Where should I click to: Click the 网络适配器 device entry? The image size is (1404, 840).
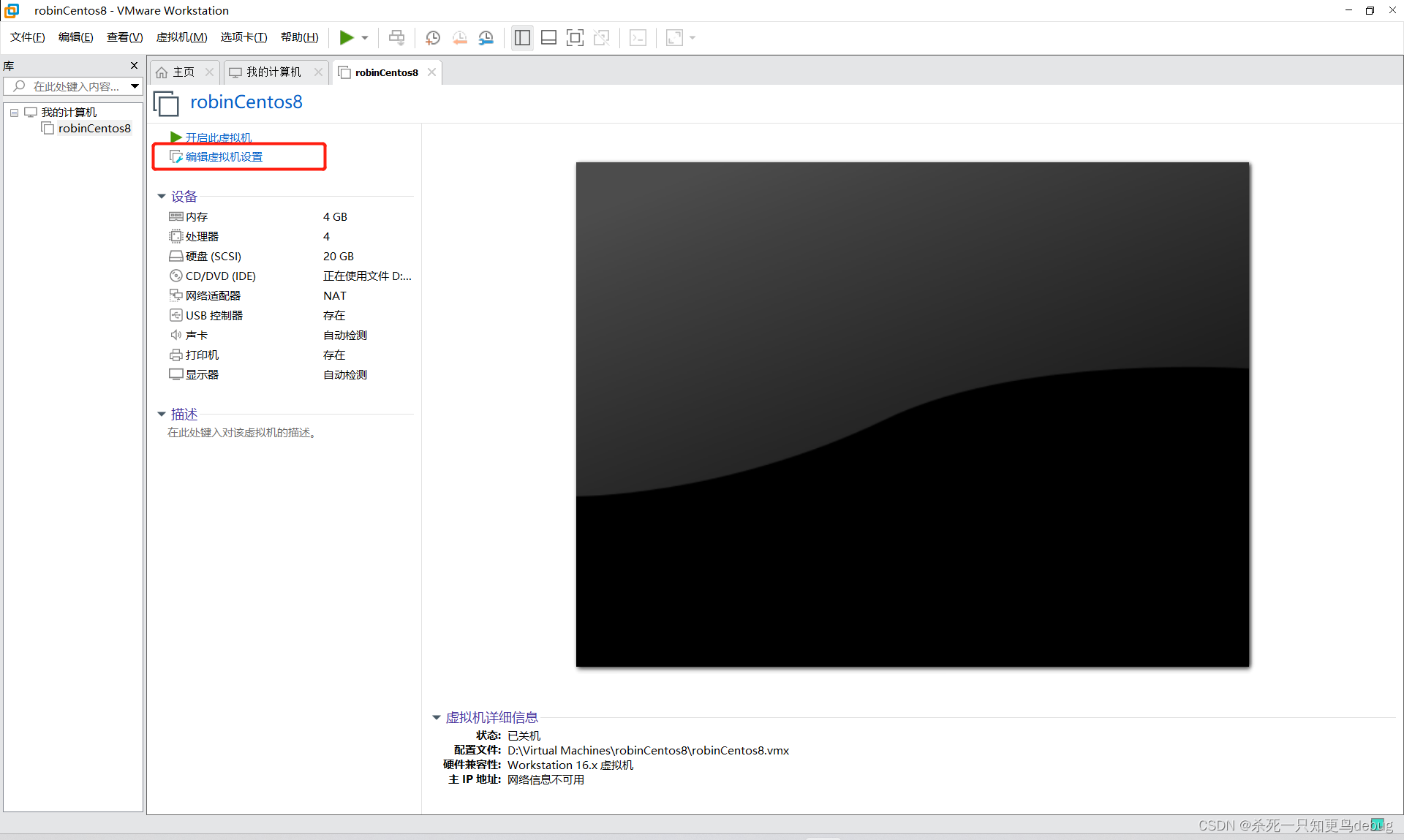tap(213, 295)
